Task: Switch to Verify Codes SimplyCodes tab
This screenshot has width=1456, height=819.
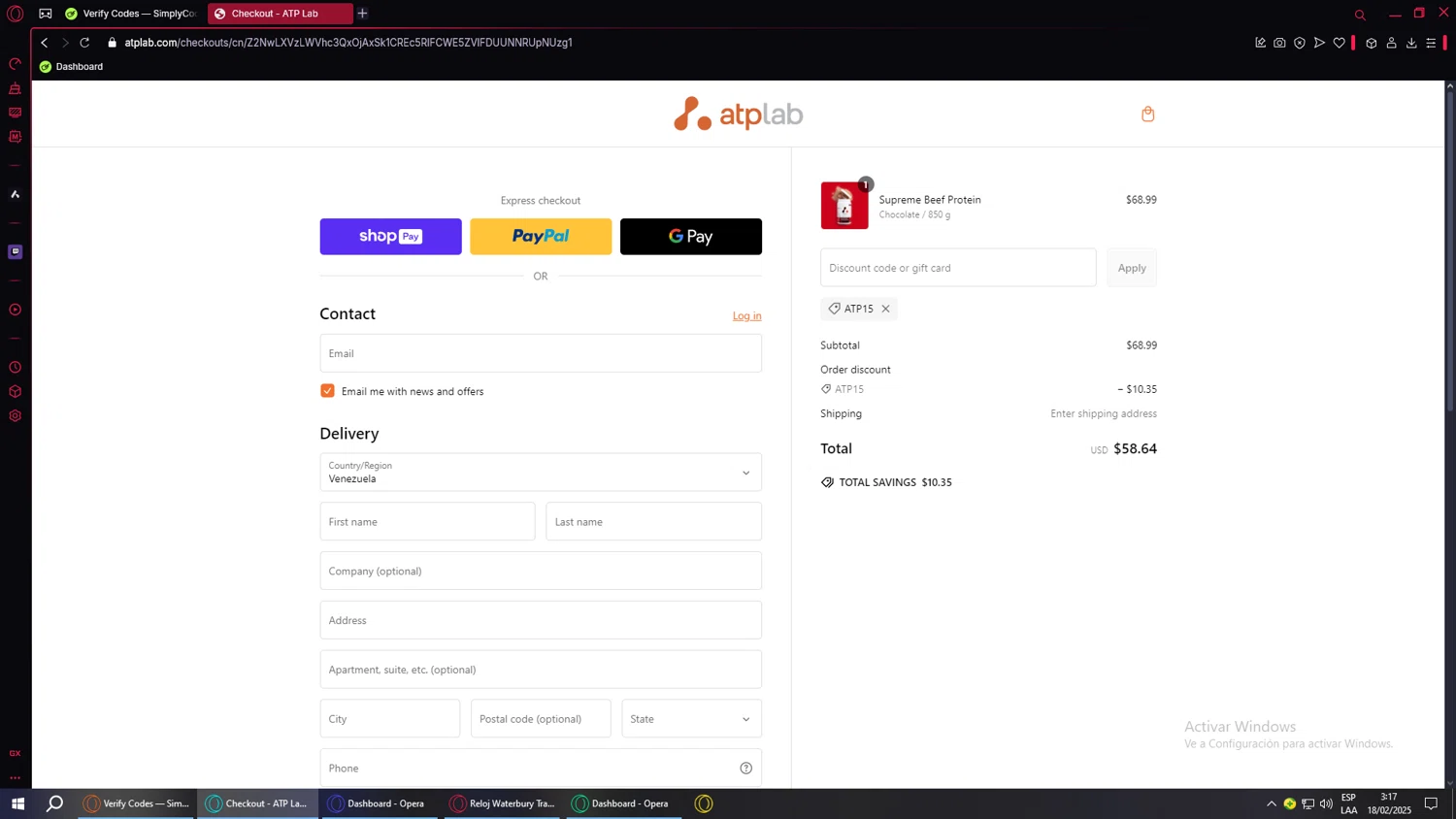Action: tap(130, 14)
